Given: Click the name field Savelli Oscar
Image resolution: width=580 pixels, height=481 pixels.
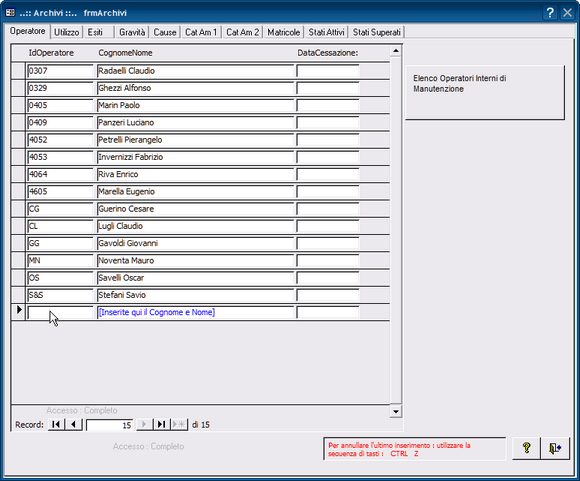Looking at the screenshot, I should (x=195, y=278).
